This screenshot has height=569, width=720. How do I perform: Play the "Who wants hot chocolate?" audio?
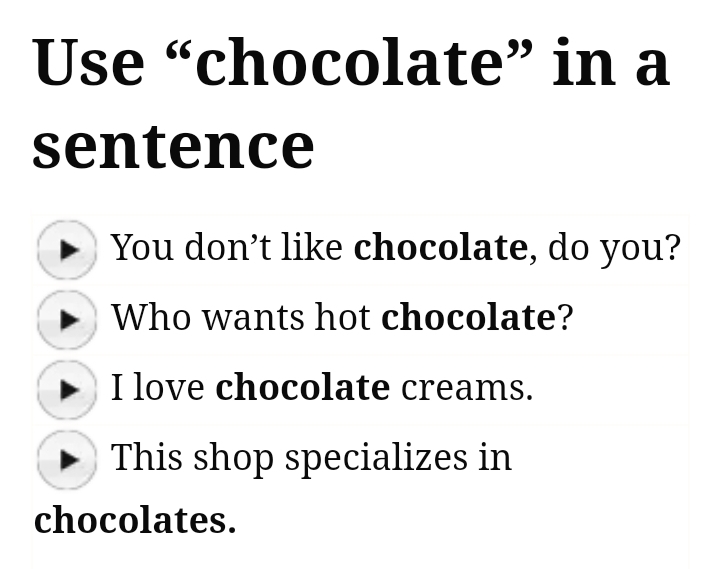tap(67, 319)
